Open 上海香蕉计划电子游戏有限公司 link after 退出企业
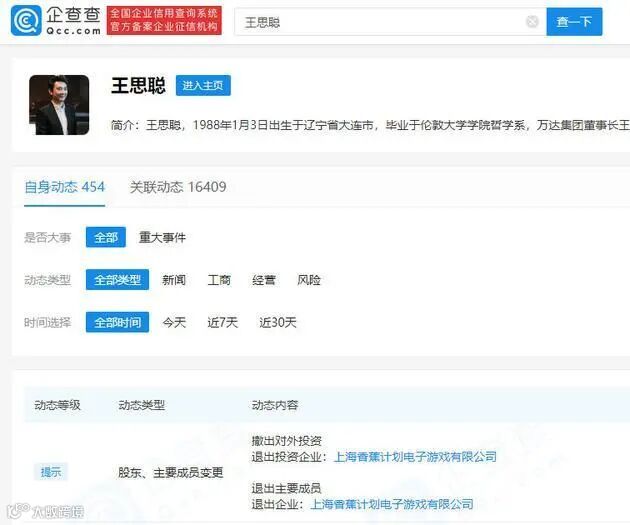 click(392, 504)
